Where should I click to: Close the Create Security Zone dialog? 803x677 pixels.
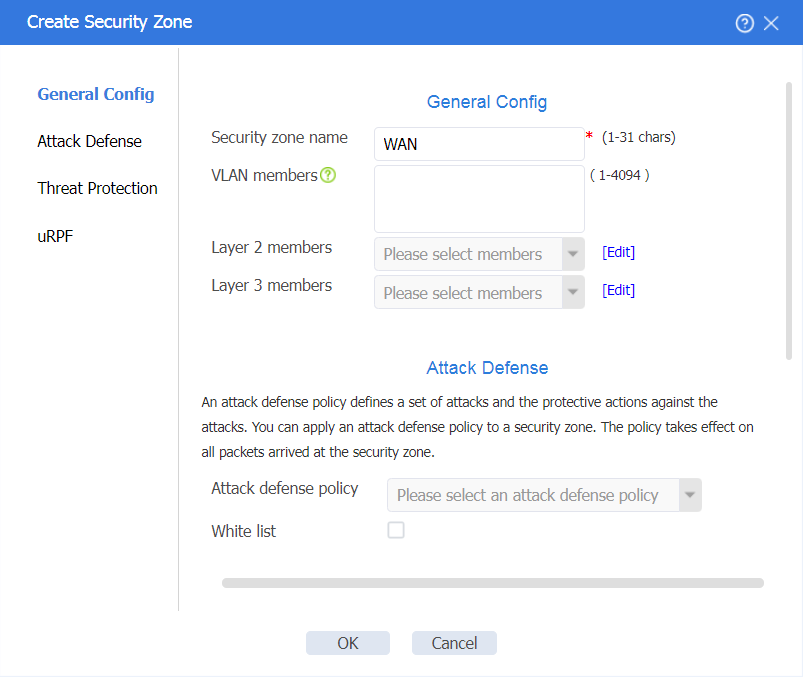771,23
